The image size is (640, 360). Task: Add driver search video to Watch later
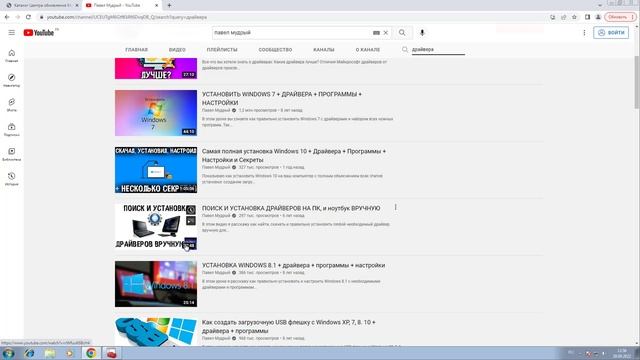(191, 210)
